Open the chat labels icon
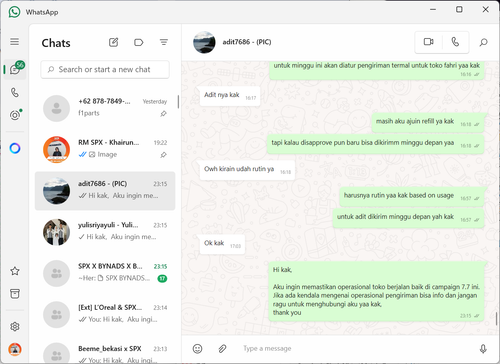 (x=138, y=42)
